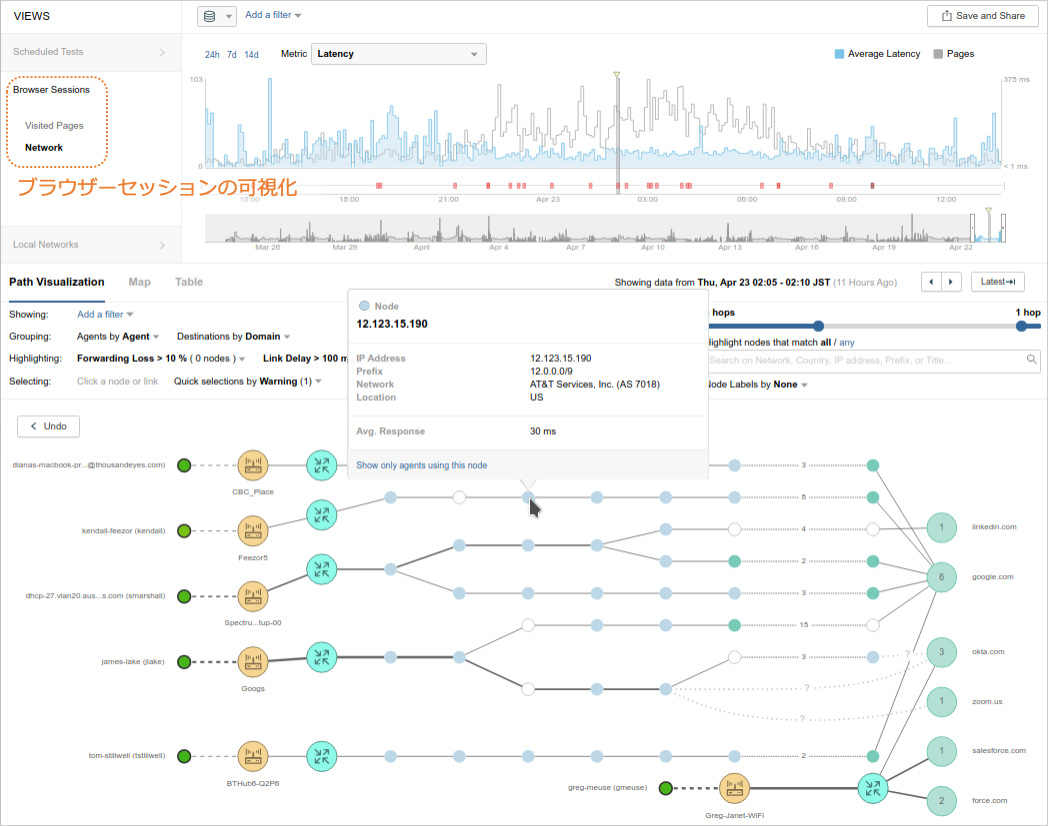
Task: Switch to the Table tab
Action: click(189, 282)
